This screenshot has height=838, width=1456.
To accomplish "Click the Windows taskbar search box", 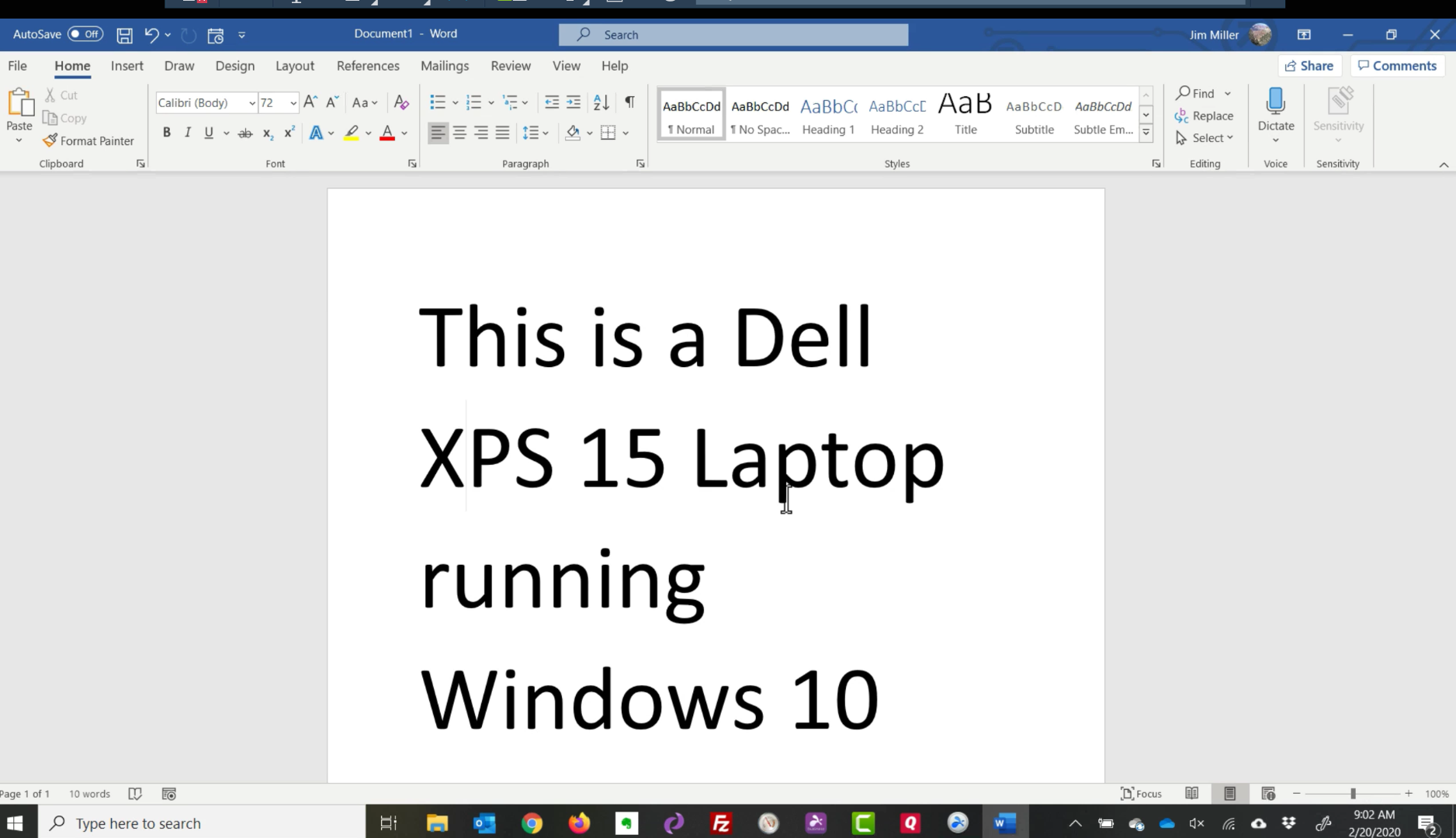I will [202, 823].
